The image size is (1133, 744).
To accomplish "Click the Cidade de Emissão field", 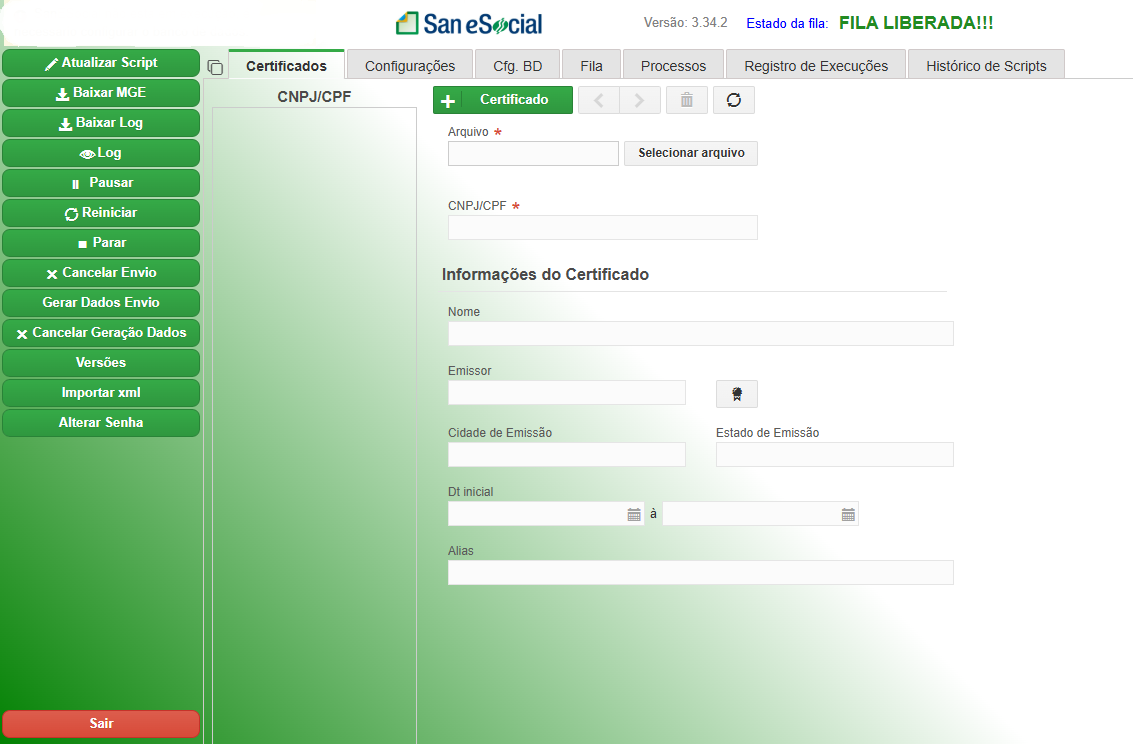I will [566, 454].
